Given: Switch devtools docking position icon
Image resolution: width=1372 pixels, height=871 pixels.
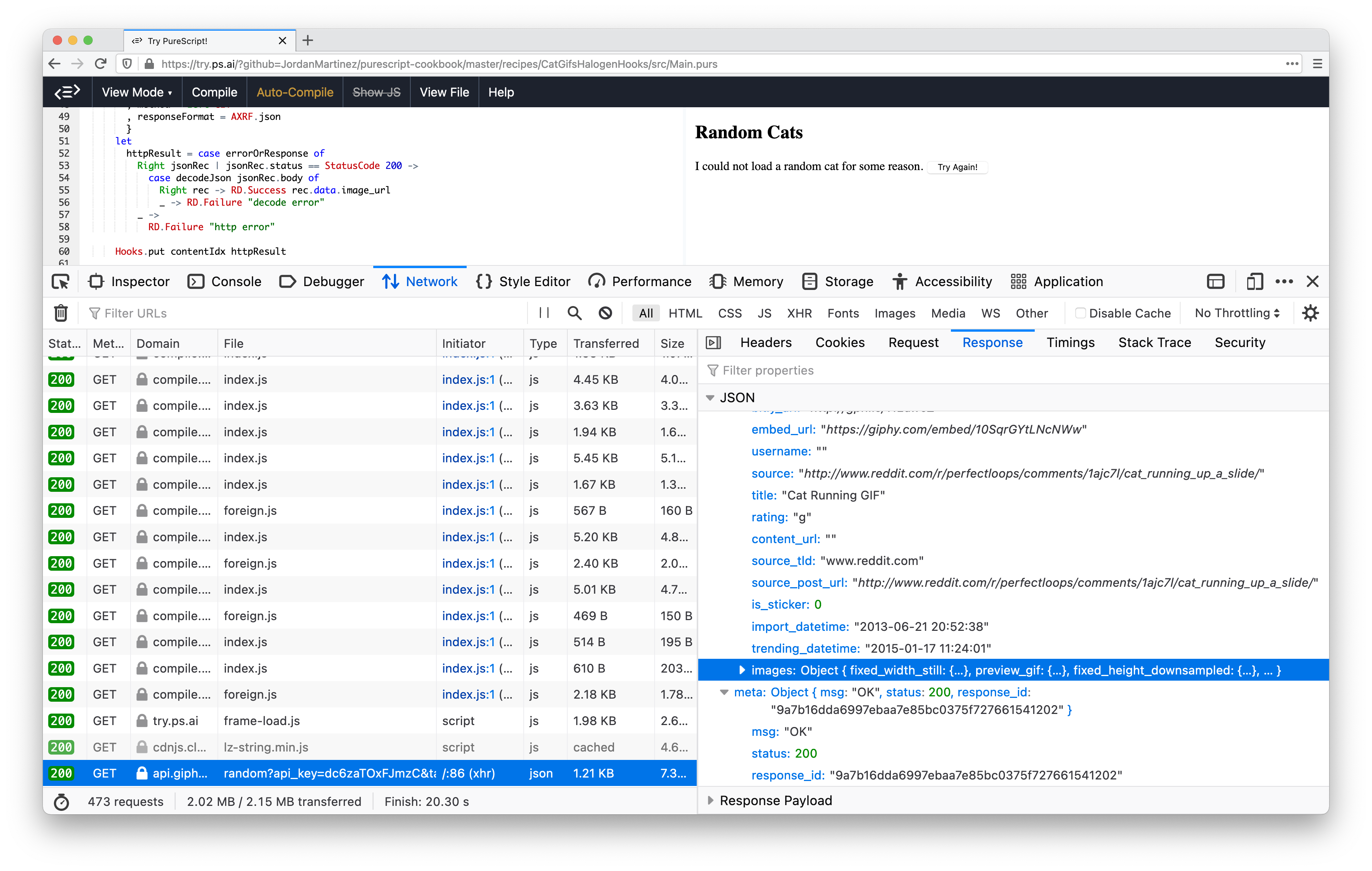Looking at the screenshot, I should point(1215,281).
